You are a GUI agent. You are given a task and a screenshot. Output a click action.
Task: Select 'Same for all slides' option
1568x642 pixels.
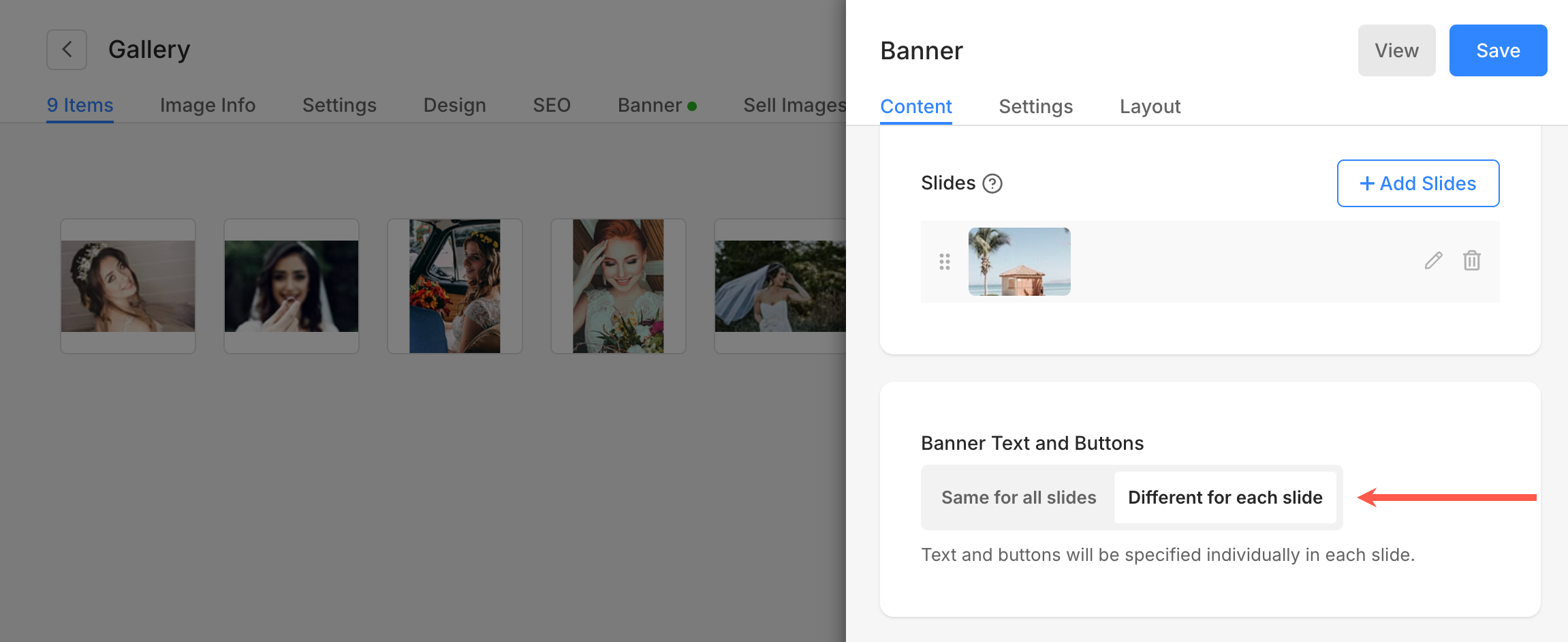point(1018,498)
